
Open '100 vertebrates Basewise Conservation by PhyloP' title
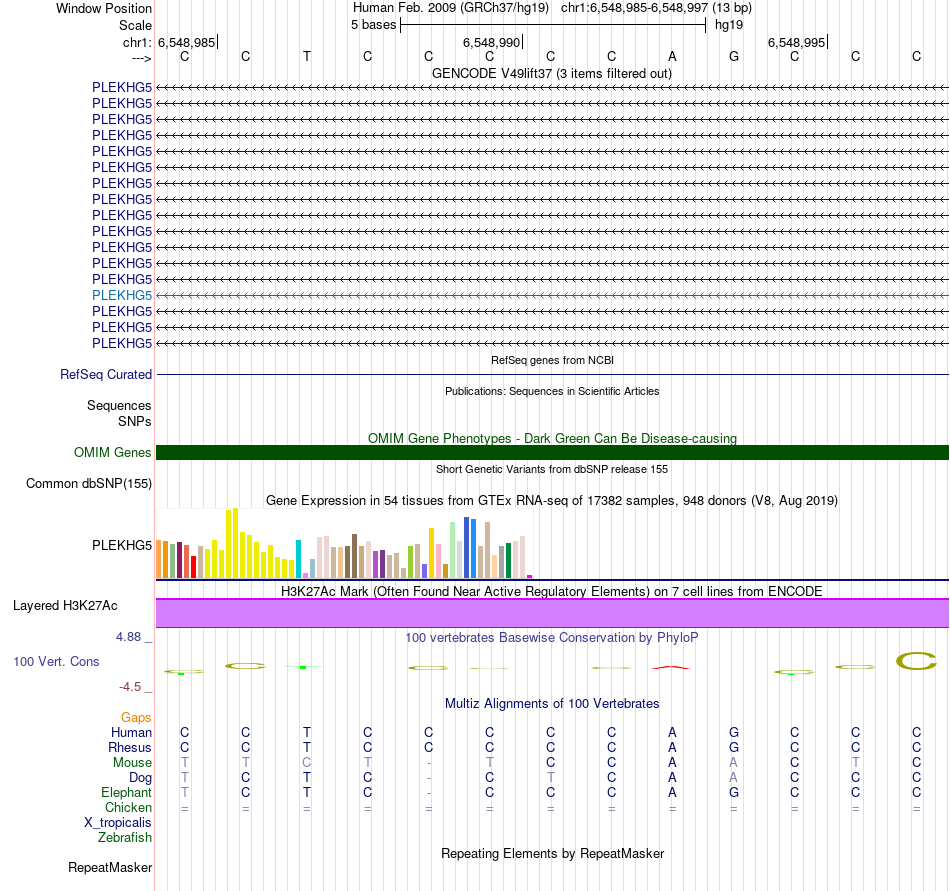coord(552,637)
